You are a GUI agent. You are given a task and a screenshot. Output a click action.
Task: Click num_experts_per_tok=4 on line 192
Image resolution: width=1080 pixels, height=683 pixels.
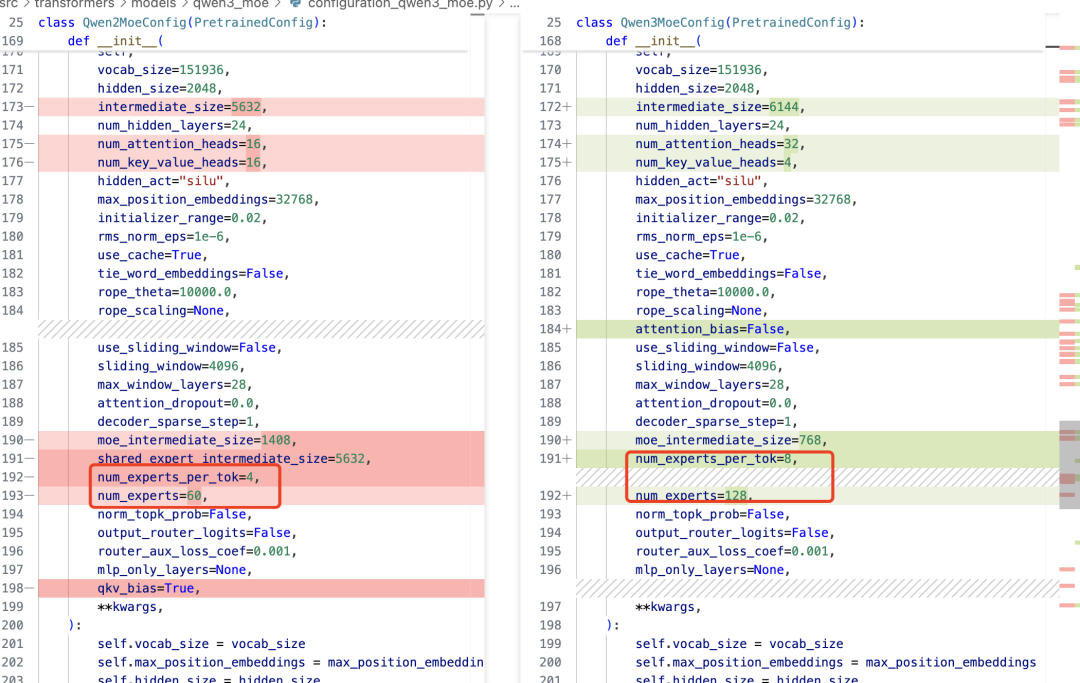(x=178, y=477)
